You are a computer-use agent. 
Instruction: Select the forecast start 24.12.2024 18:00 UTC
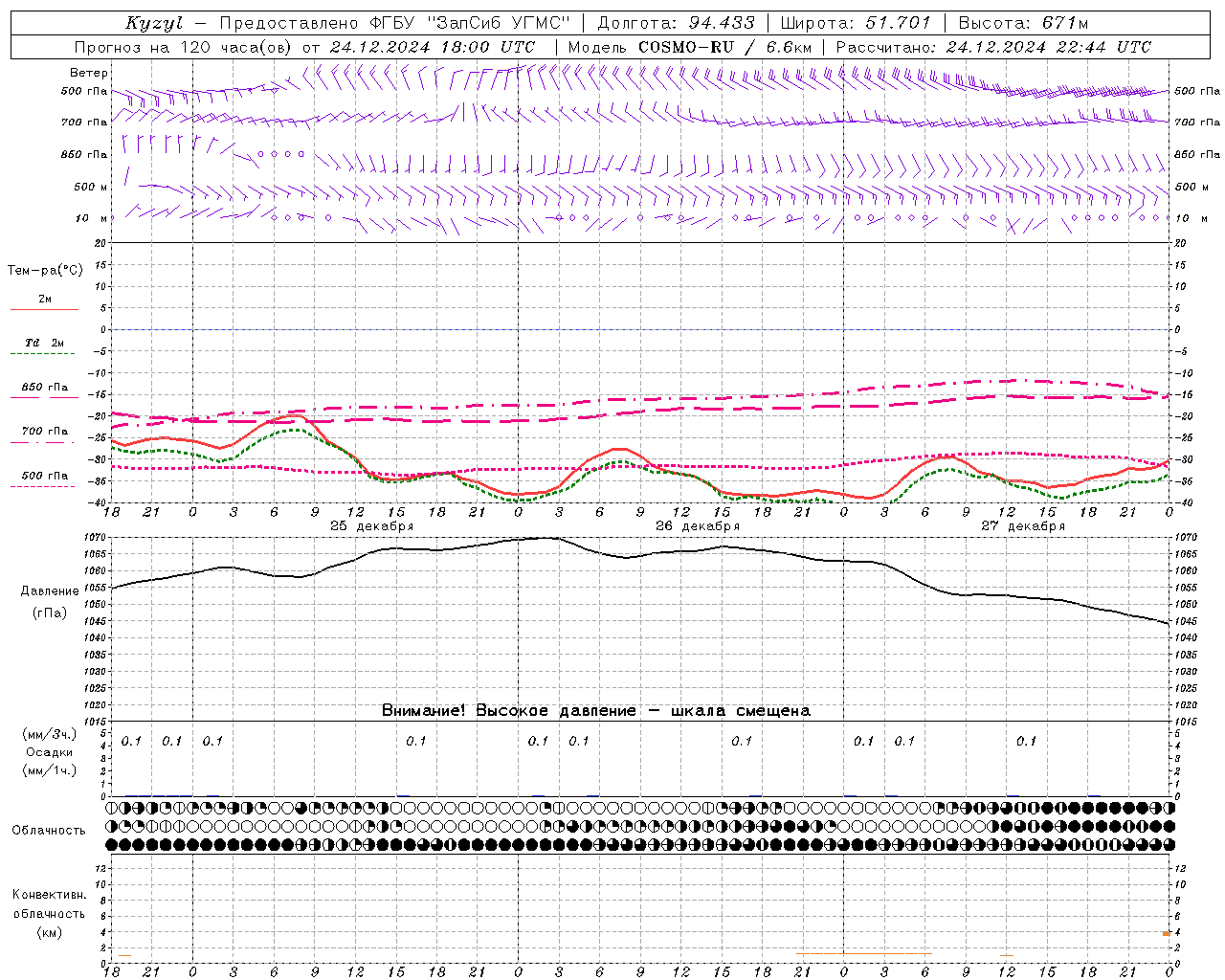point(433,47)
